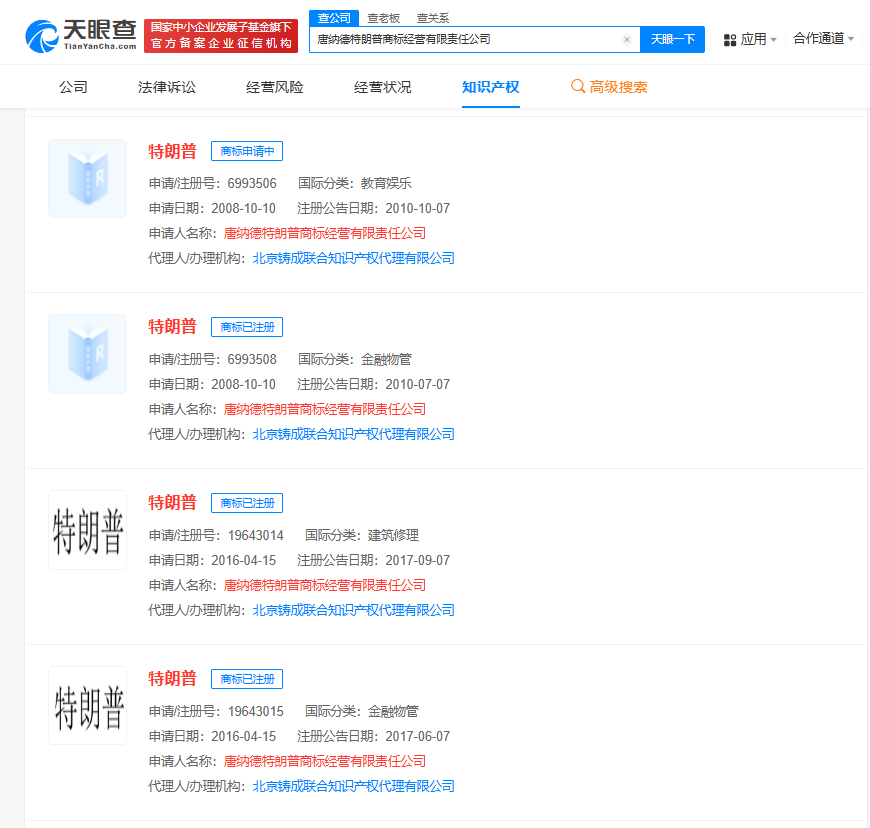Click 特朗普 trademark image for 19643014
The height and width of the screenshot is (828, 870).
point(88,530)
